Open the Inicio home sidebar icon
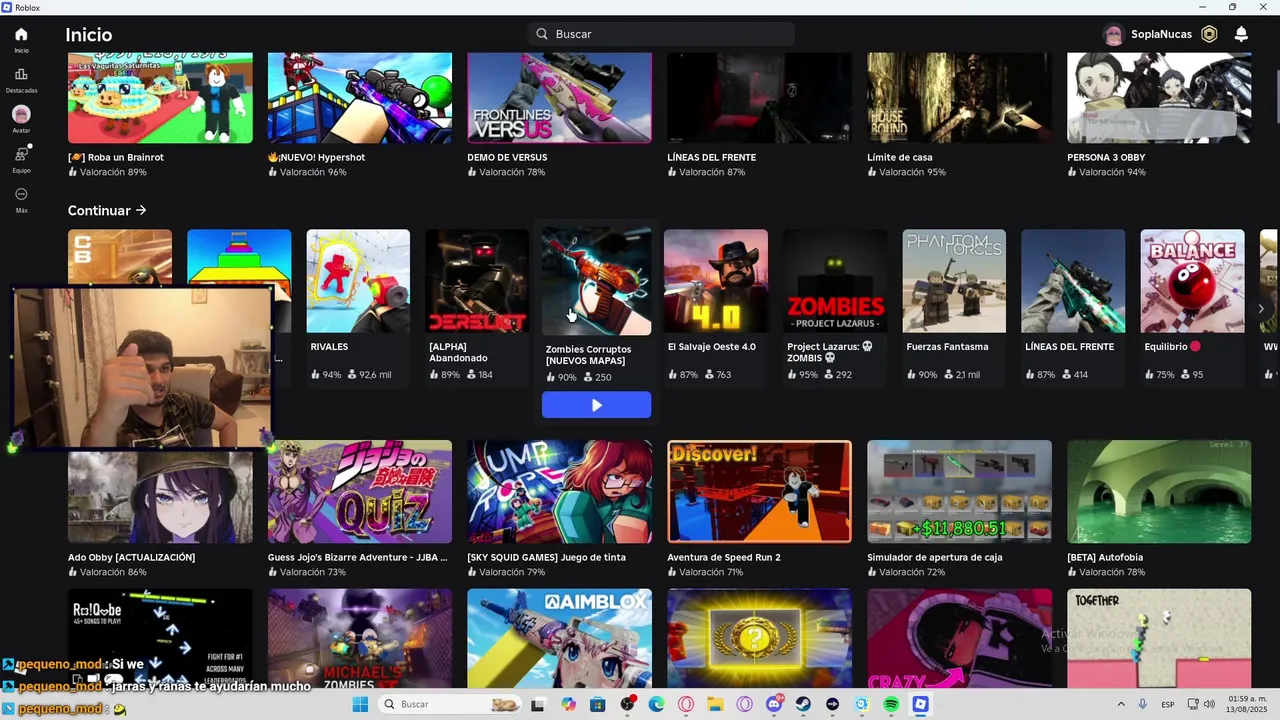This screenshot has width=1280, height=720. click(21, 35)
